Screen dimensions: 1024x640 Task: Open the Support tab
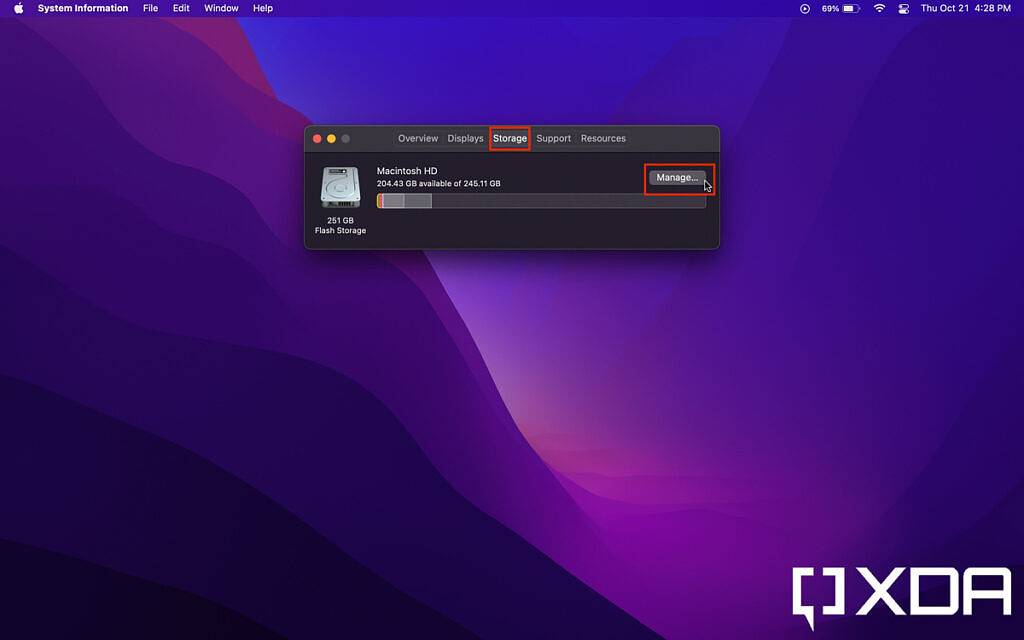tap(553, 138)
